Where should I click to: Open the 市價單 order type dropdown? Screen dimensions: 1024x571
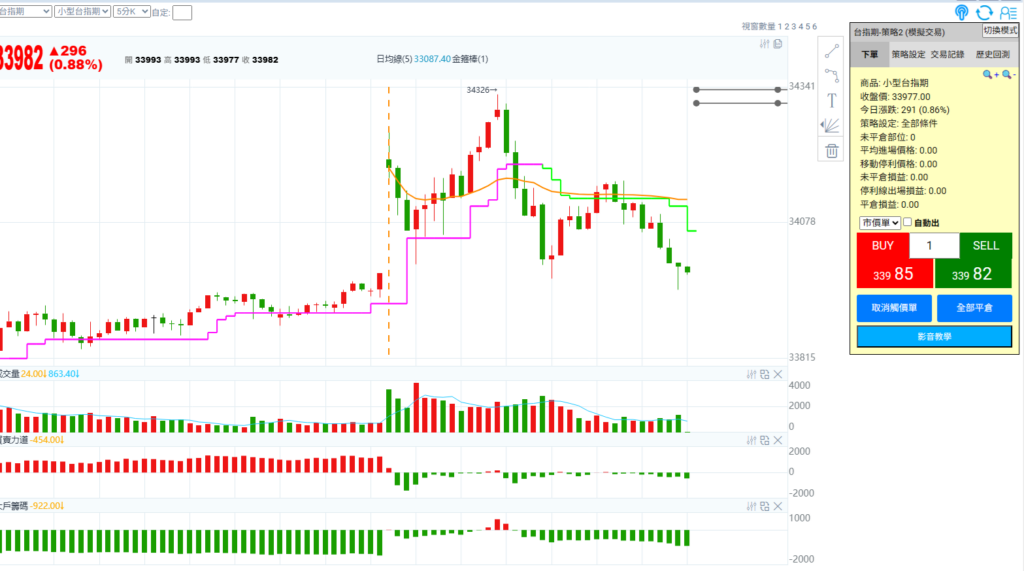coord(880,222)
